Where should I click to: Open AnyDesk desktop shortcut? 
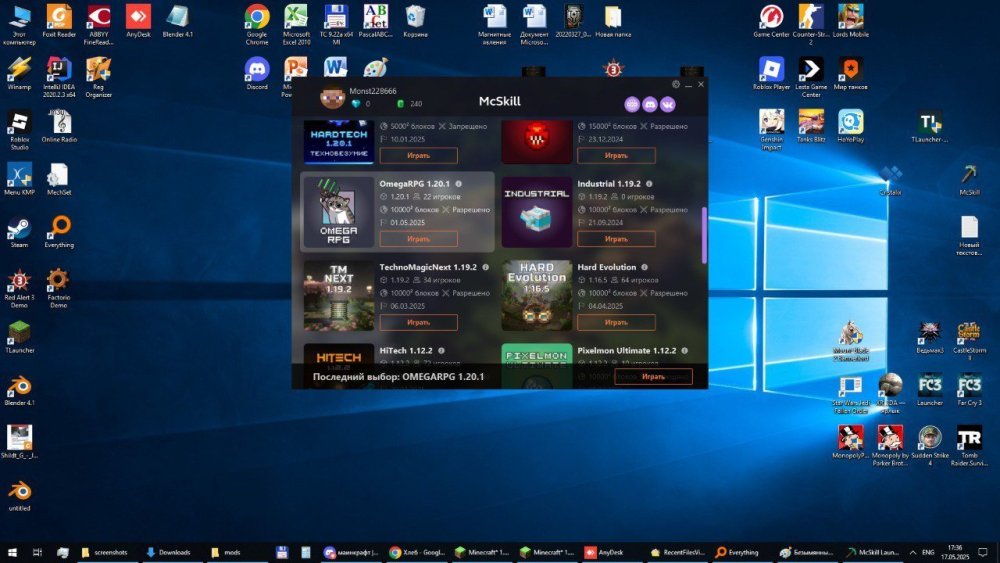point(138,21)
